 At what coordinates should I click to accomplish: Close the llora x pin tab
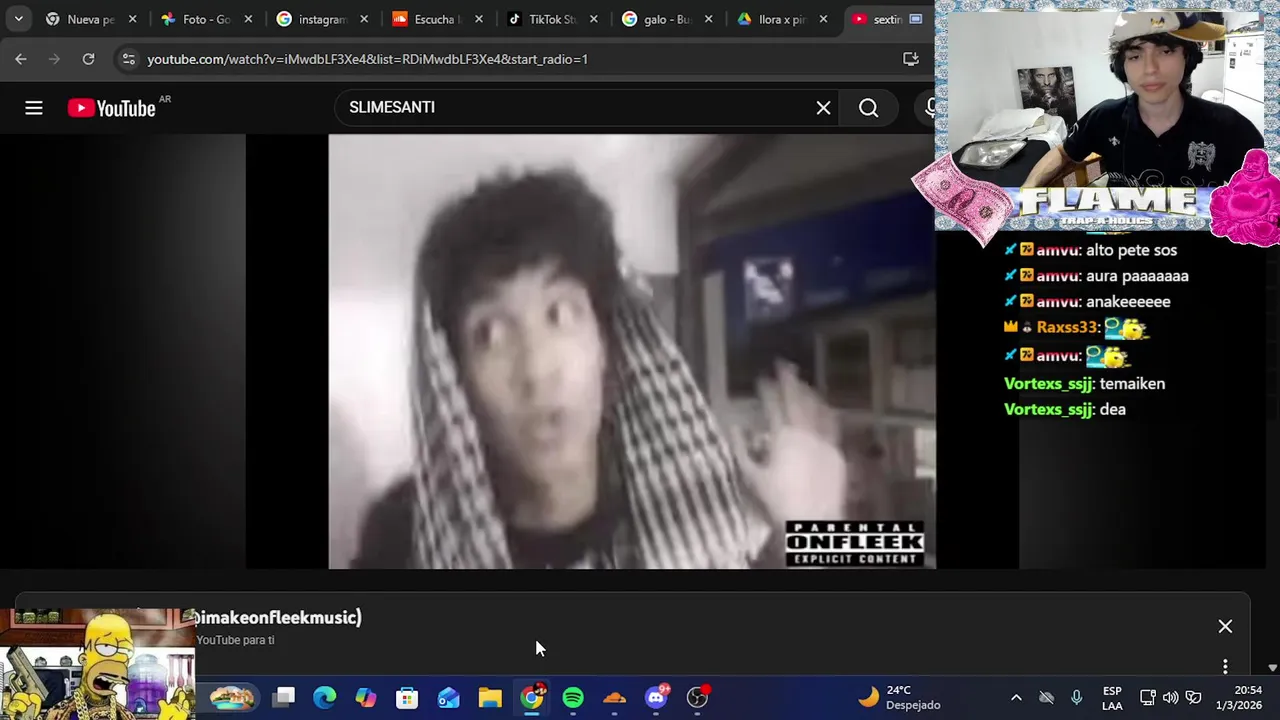tap(824, 19)
